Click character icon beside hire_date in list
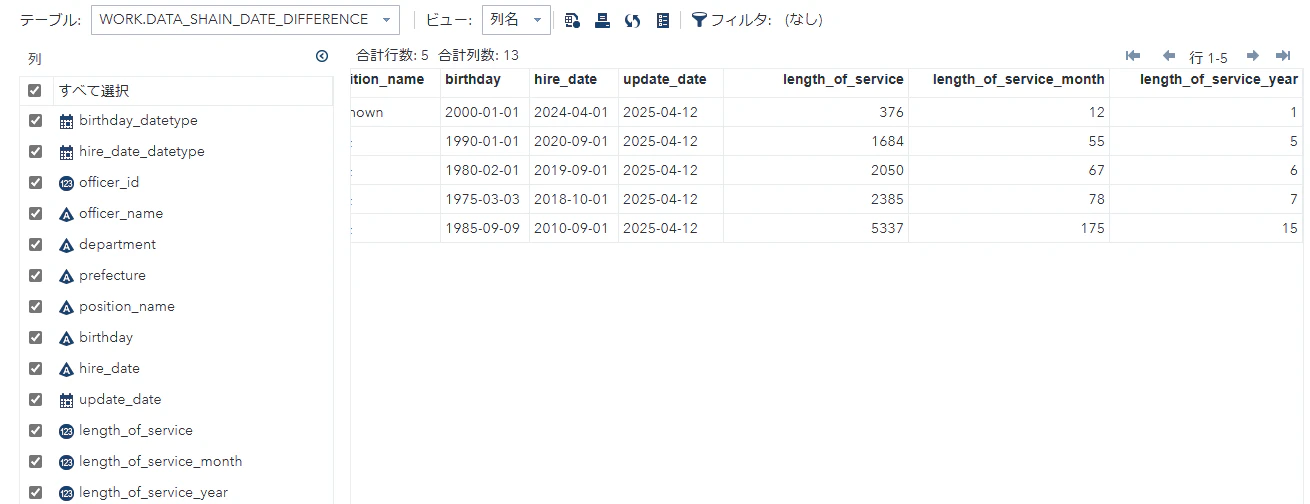This screenshot has height=504, width=1310. pos(67,369)
